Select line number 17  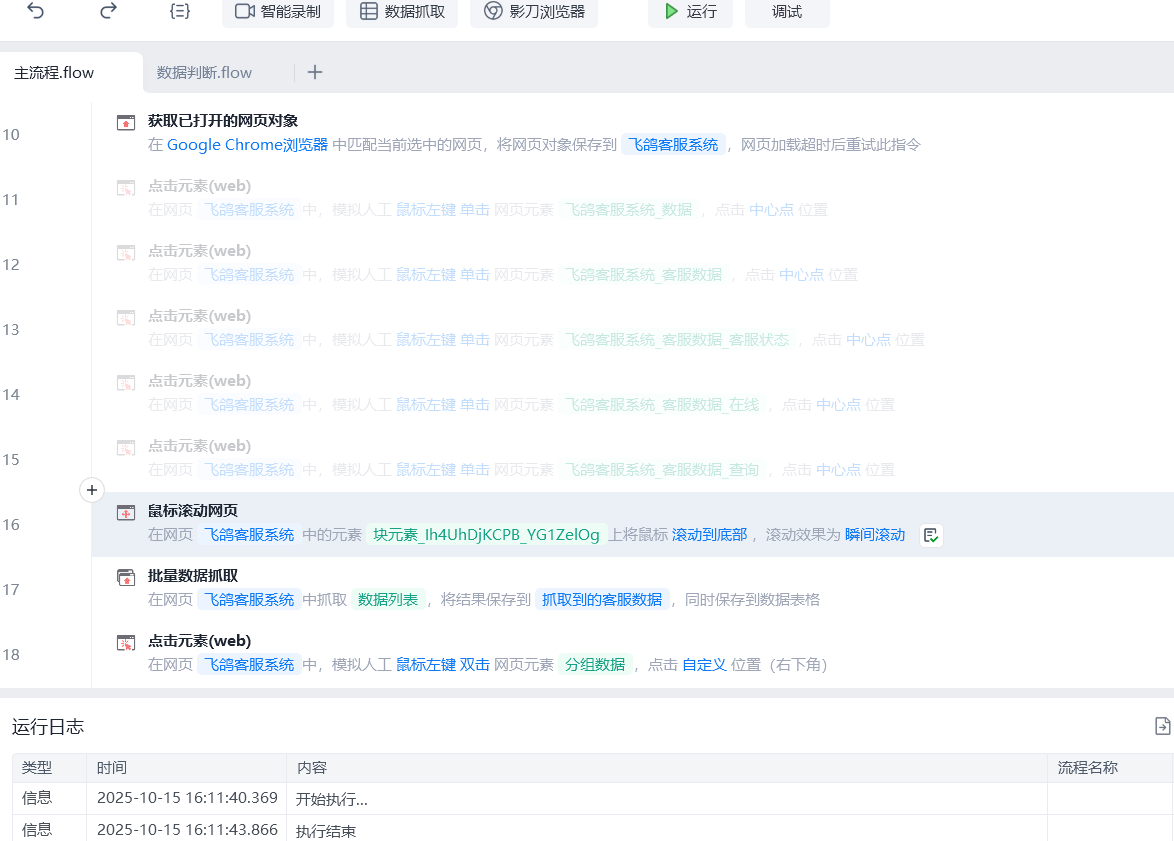click(x=10, y=590)
